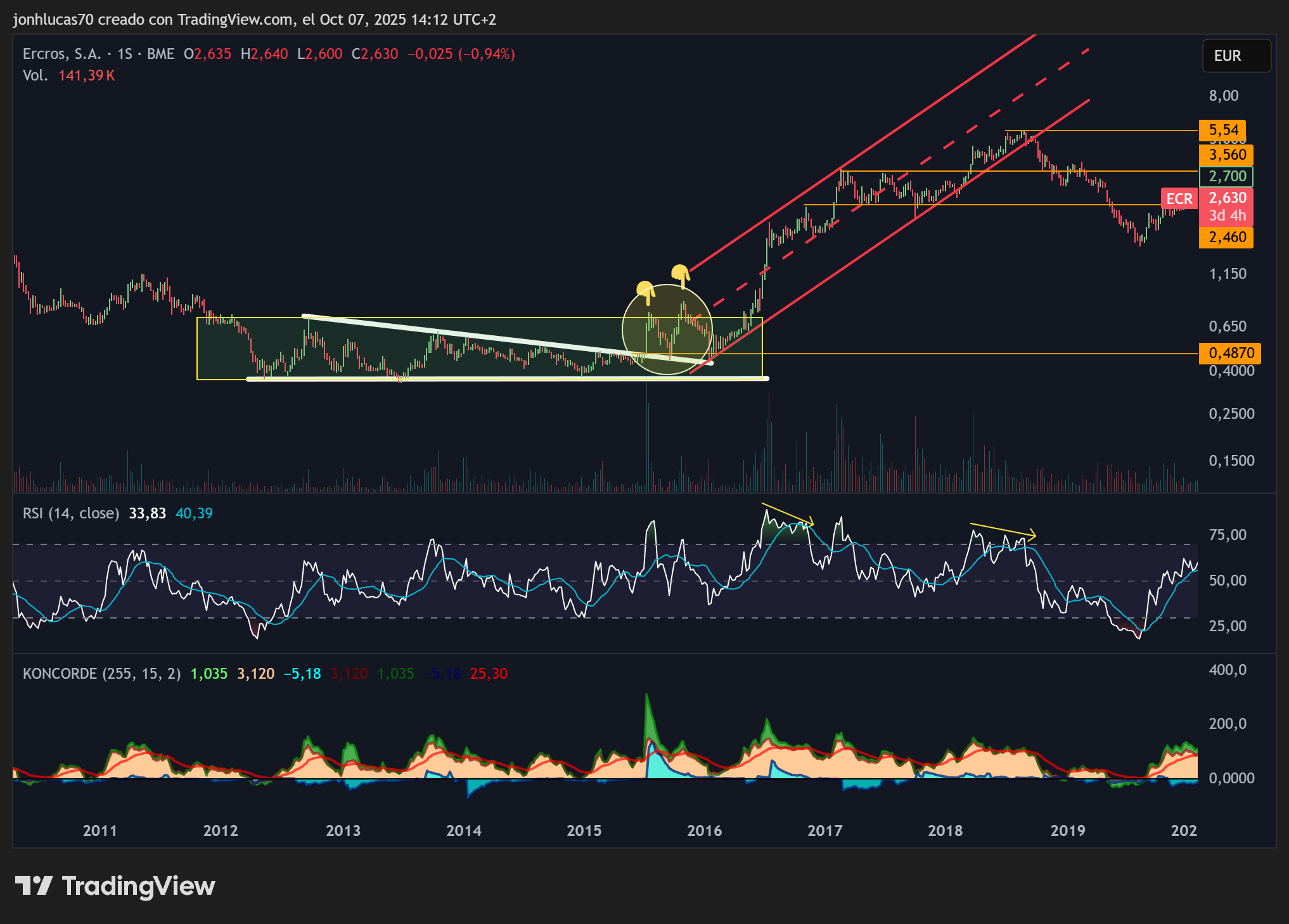Click the close value C2,630 in the legend
The image size is (1289, 924).
[x=375, y=54]
